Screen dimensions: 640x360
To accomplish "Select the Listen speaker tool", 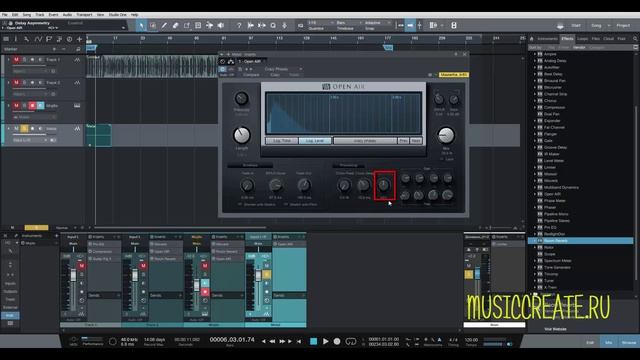I will 221,26.
